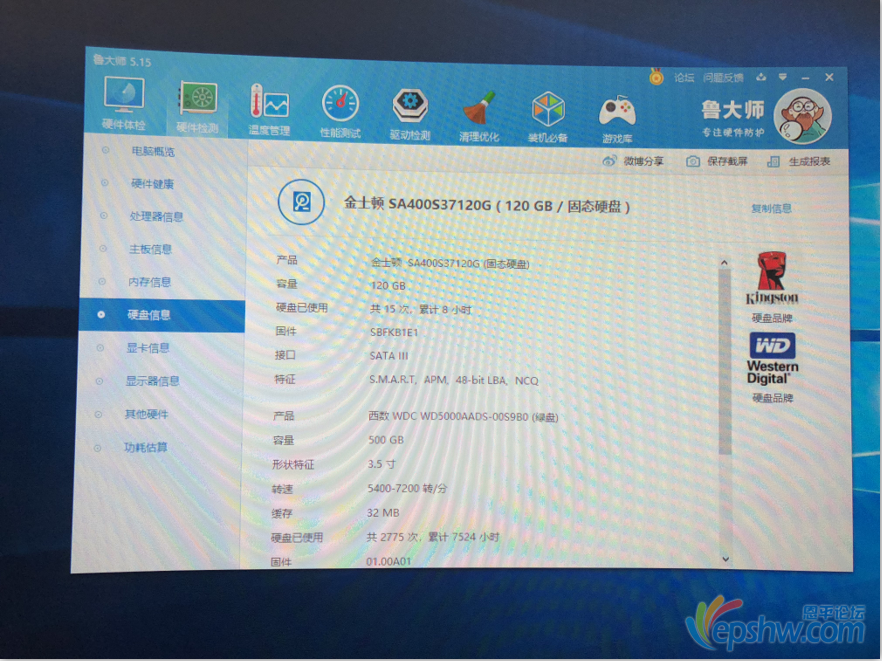Click the product value 西数 WDC WD5000AADS-00S9B0
This screenshot has height=661, width=882.
[x=463, y=417]
